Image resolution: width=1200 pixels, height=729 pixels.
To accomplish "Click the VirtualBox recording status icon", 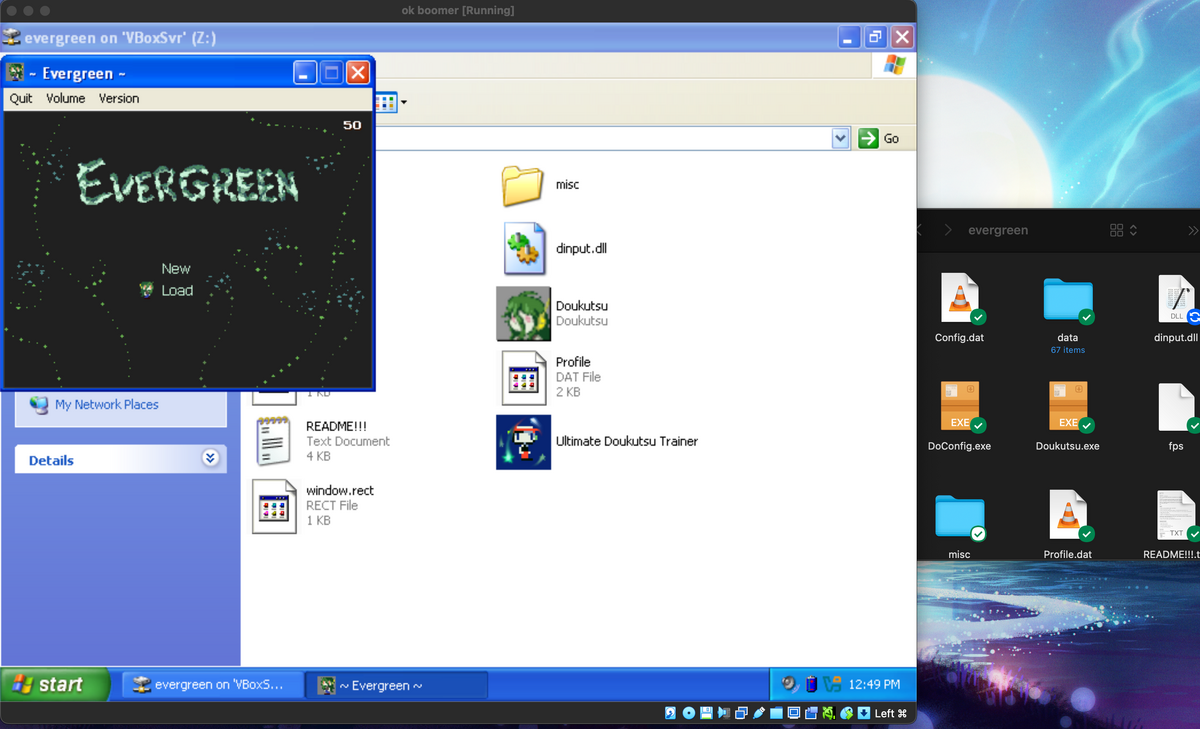I will pos(811,713).
